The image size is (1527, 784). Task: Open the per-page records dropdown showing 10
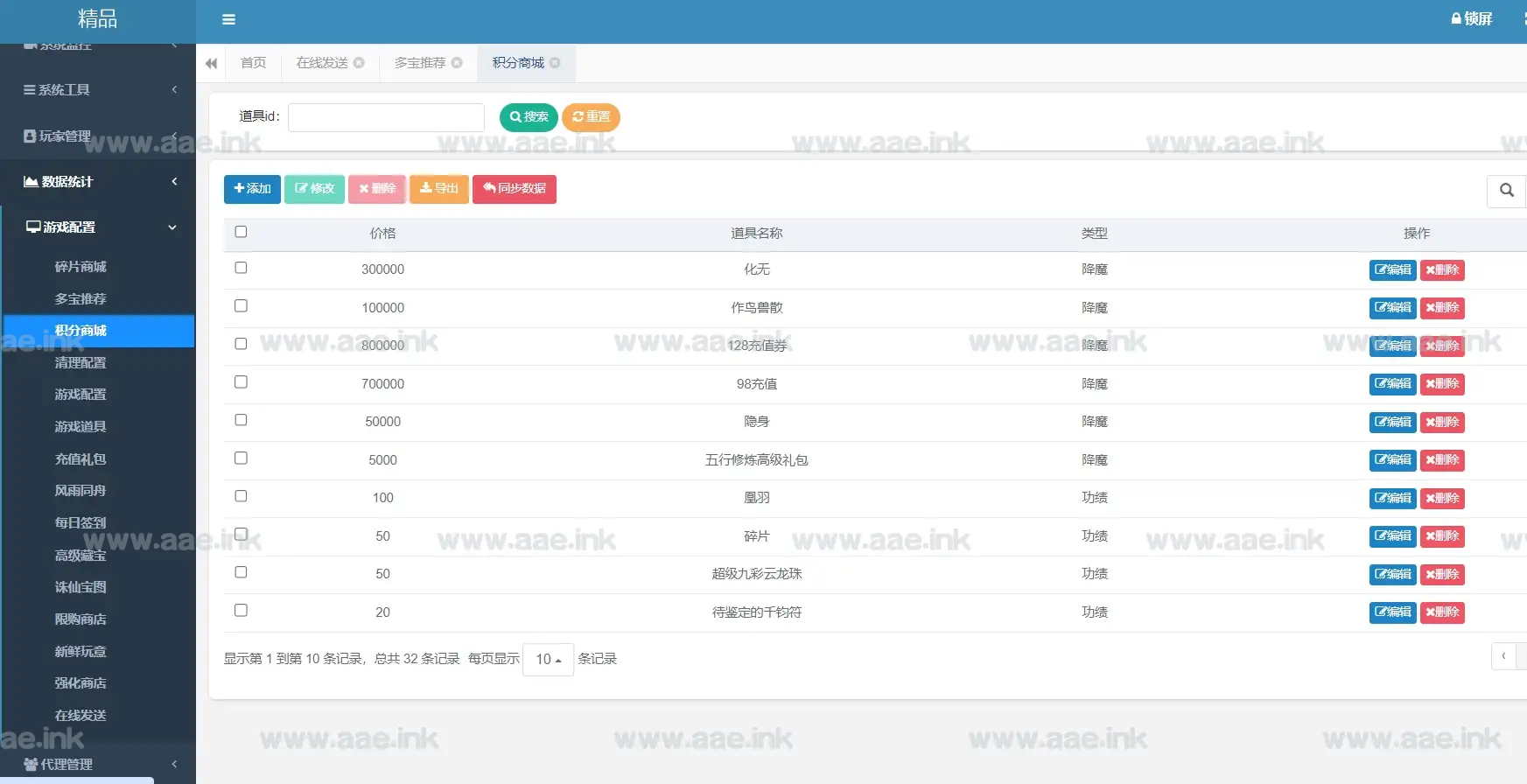pyautogui.click(x=548, y=660)
